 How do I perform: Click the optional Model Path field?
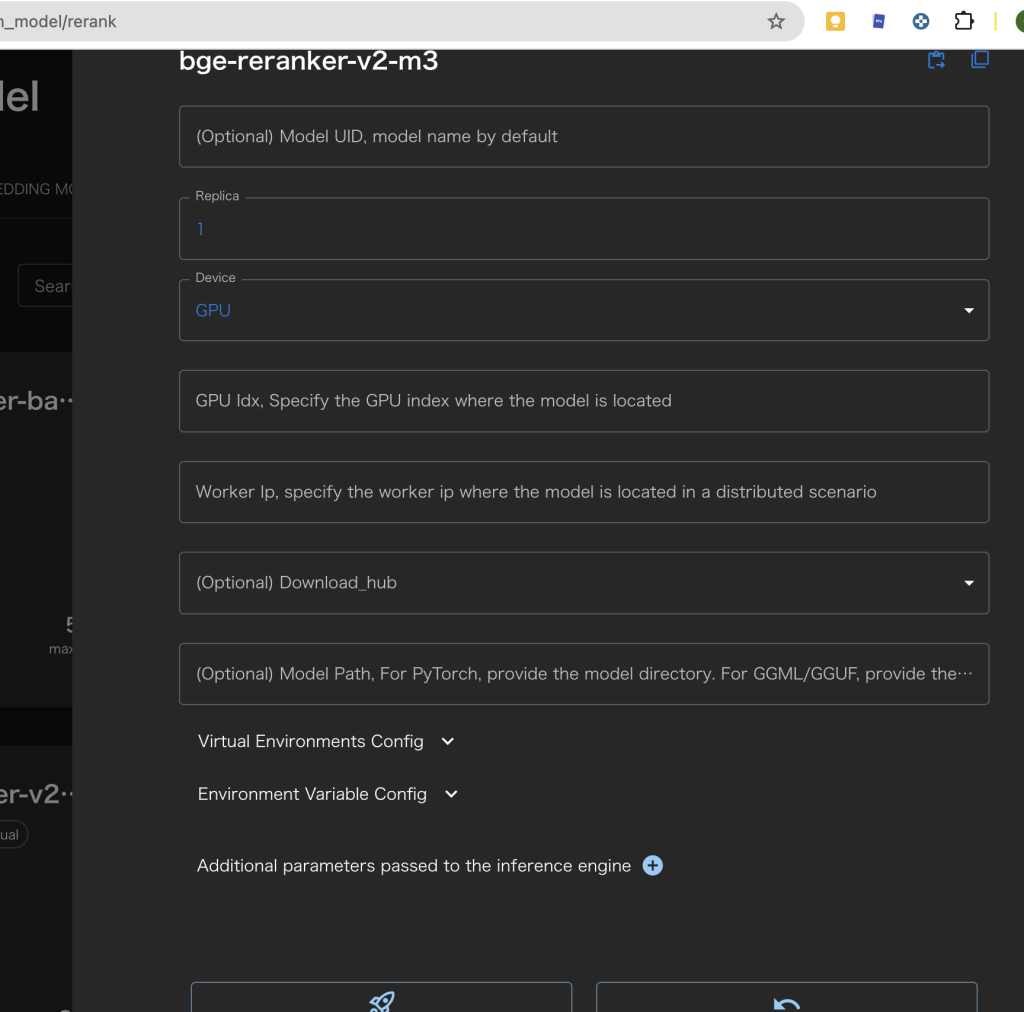tap(584, 674)
